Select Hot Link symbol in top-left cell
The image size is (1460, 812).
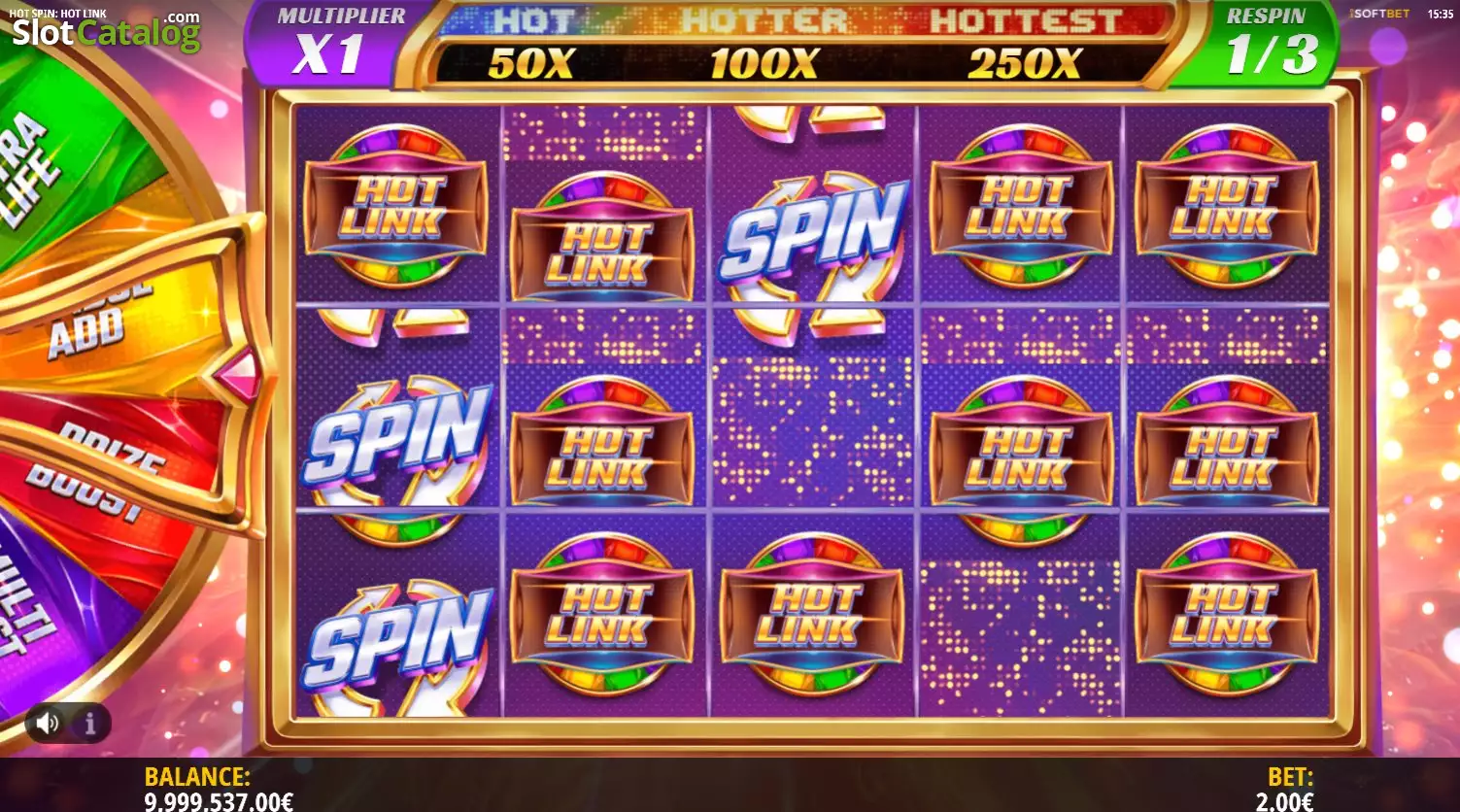point(396,209)
